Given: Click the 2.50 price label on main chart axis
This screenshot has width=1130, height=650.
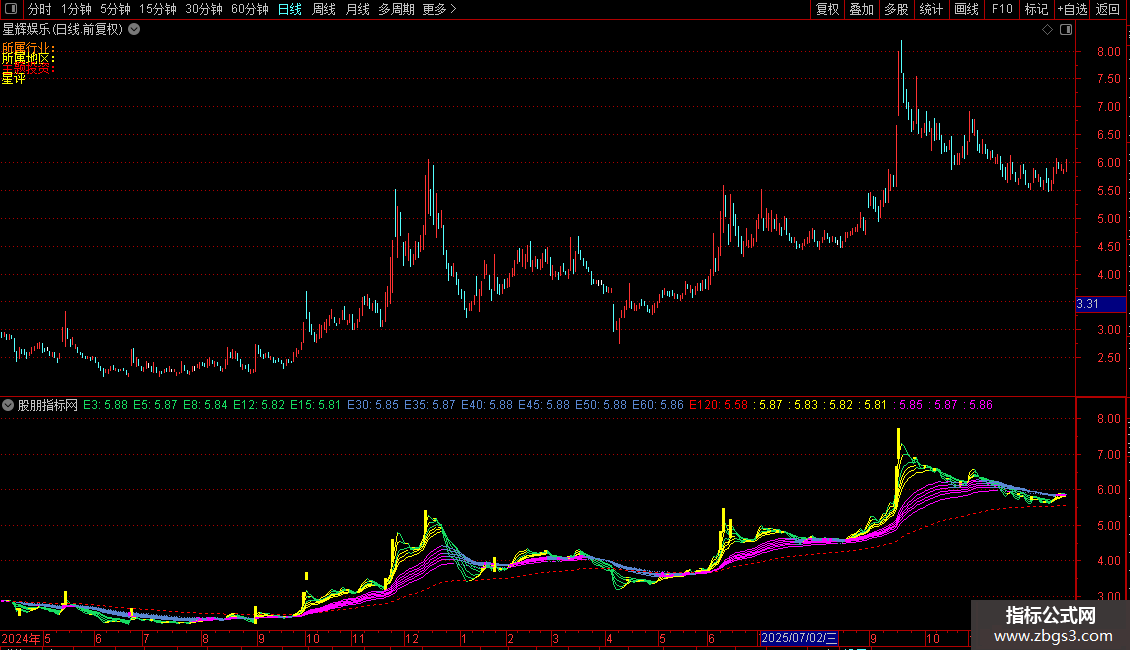Looking at the screenshot, I should tap(1108, 358).
